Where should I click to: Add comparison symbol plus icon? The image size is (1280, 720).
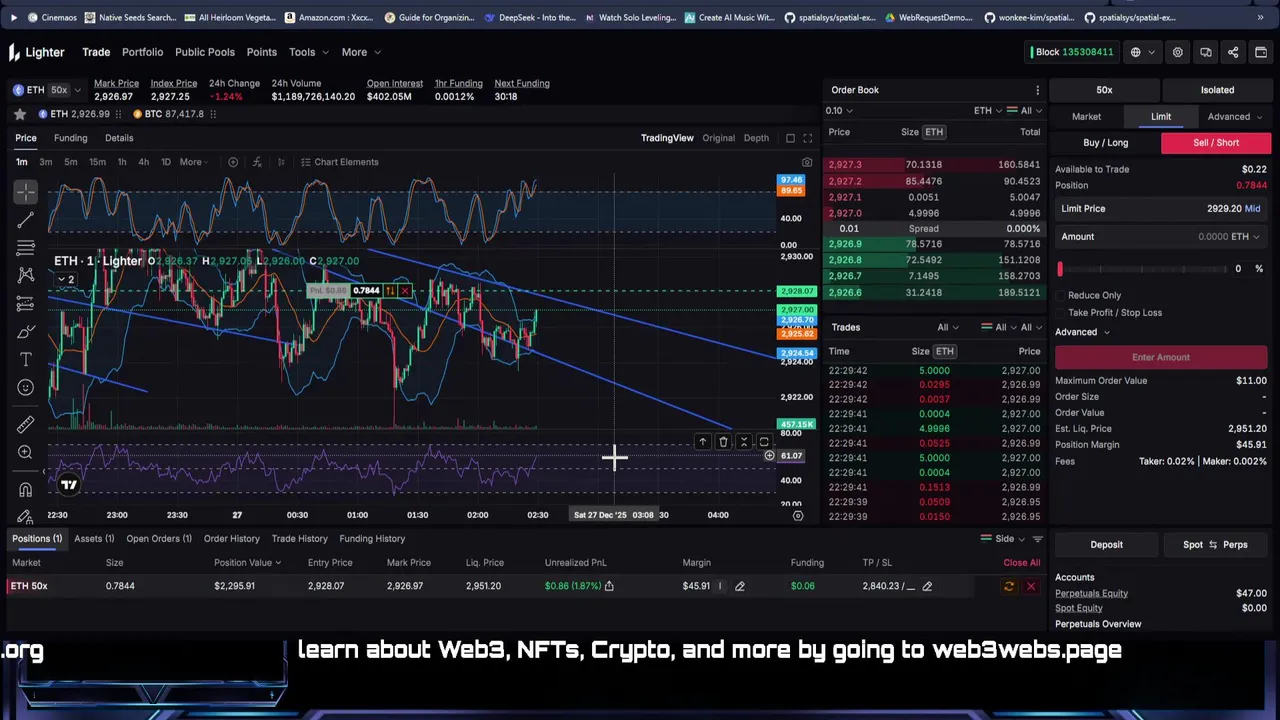coord(233,162)
